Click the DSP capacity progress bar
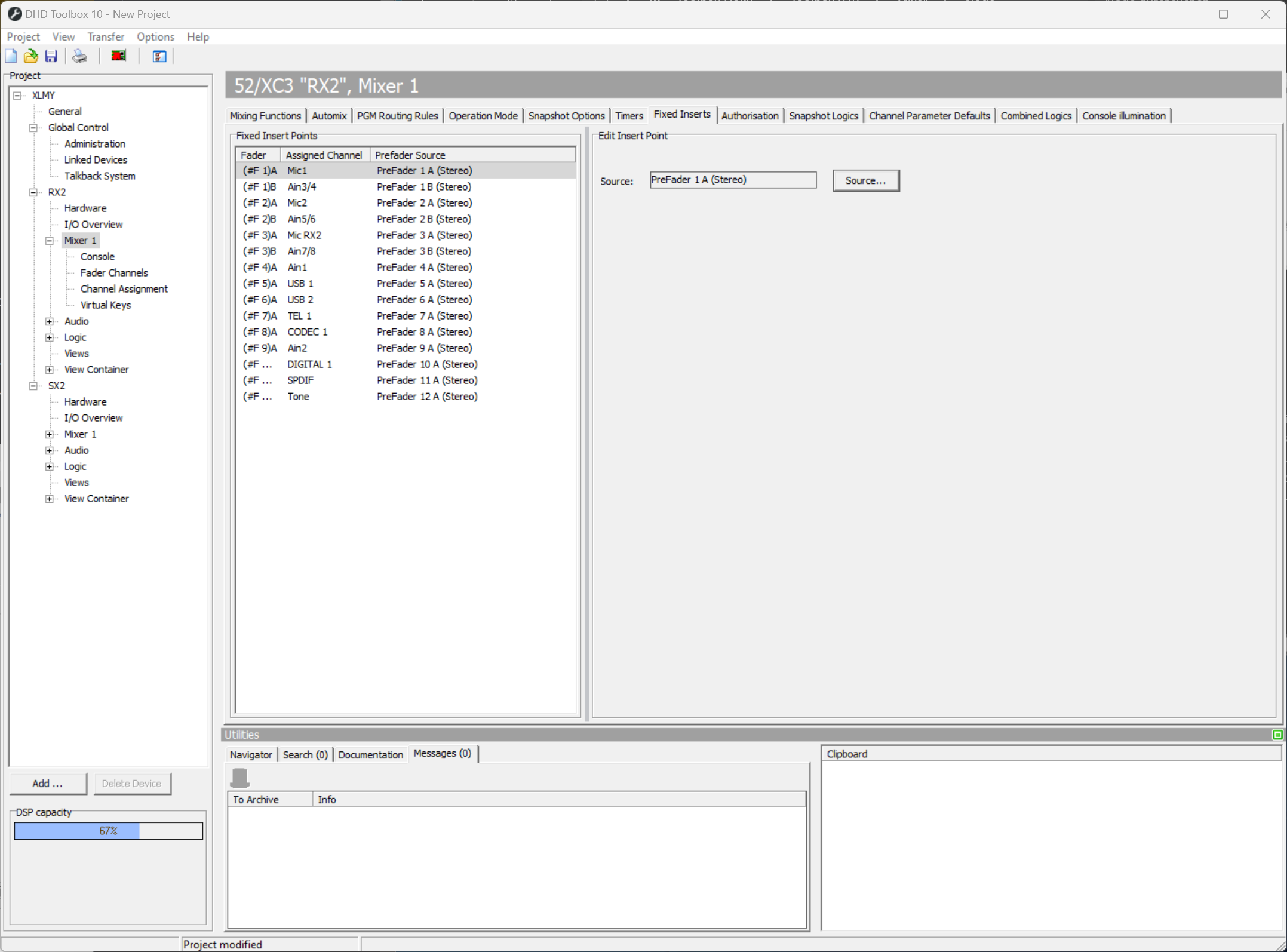The width and height of the screenshot is (1287, 952). coord(108,830)
